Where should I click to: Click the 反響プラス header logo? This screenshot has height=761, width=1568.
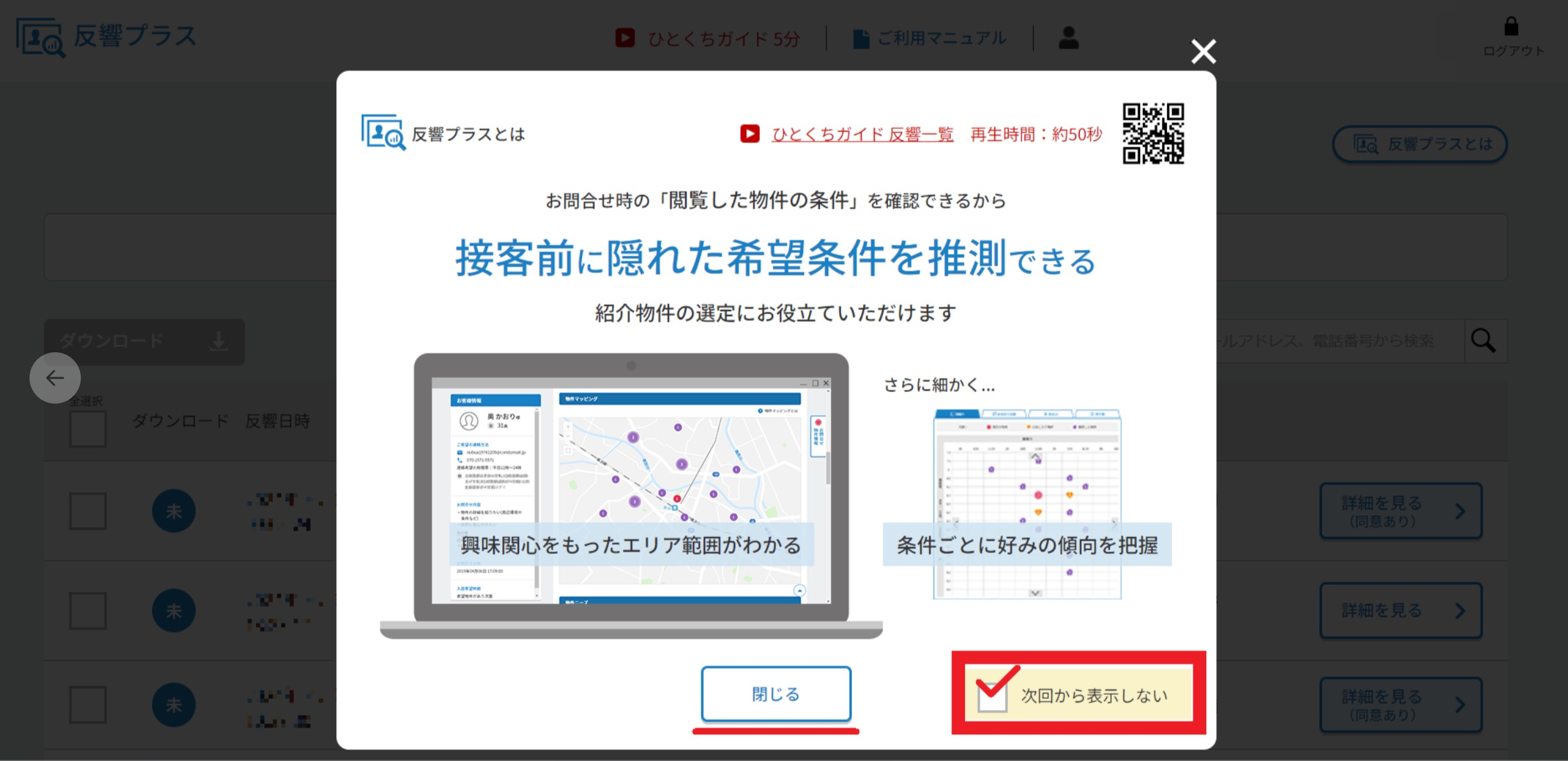pos(106,37)
